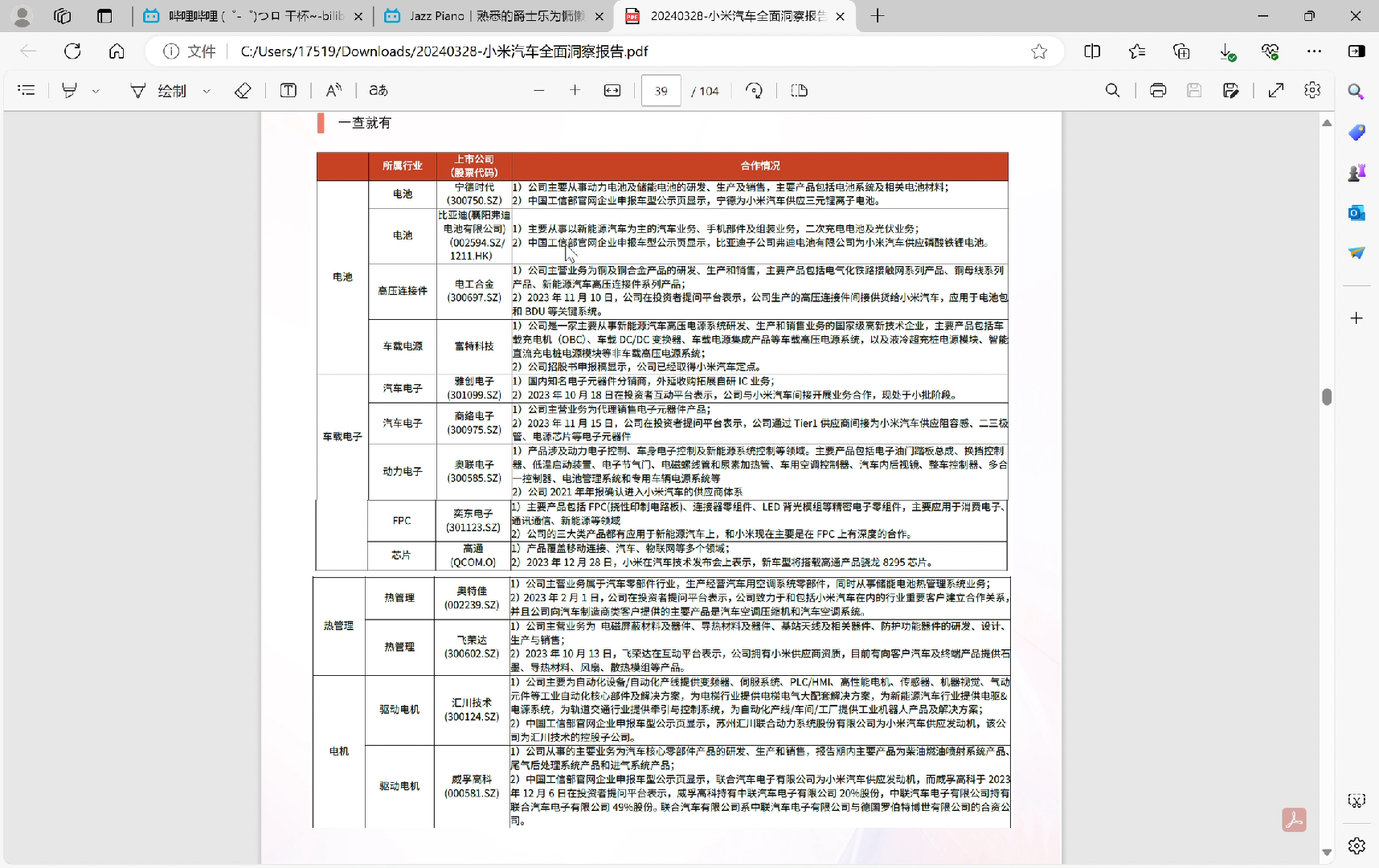Expand highlight color options dropdown

click(x=96, y=91)
